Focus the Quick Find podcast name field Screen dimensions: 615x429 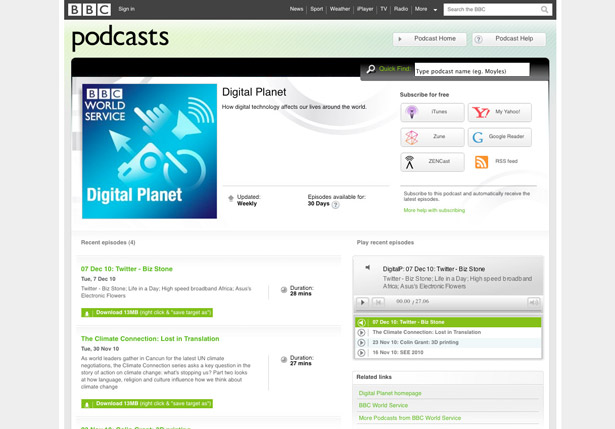pyautogui.click(x=472, y=70)
